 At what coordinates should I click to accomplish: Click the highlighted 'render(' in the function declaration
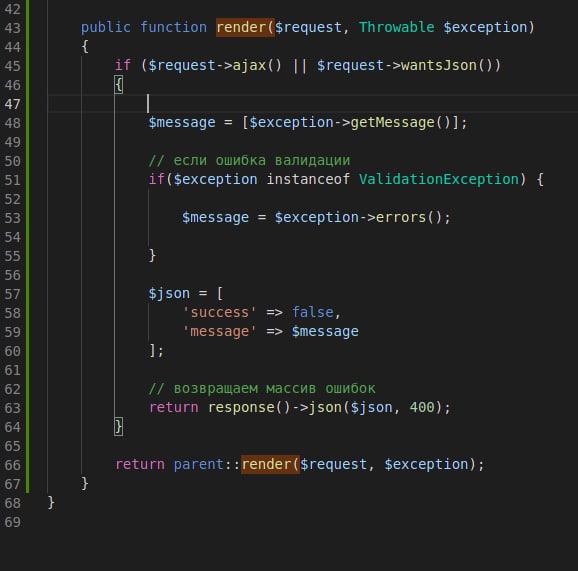coord(245,27)
